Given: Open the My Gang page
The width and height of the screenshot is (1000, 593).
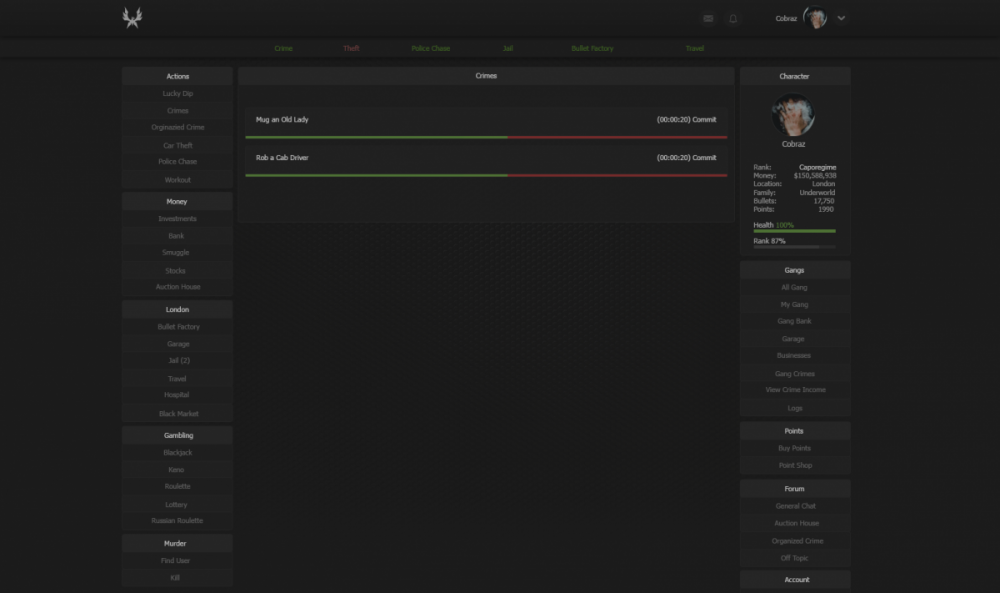Looking at the screenshot, I should [x=794, y=305].
